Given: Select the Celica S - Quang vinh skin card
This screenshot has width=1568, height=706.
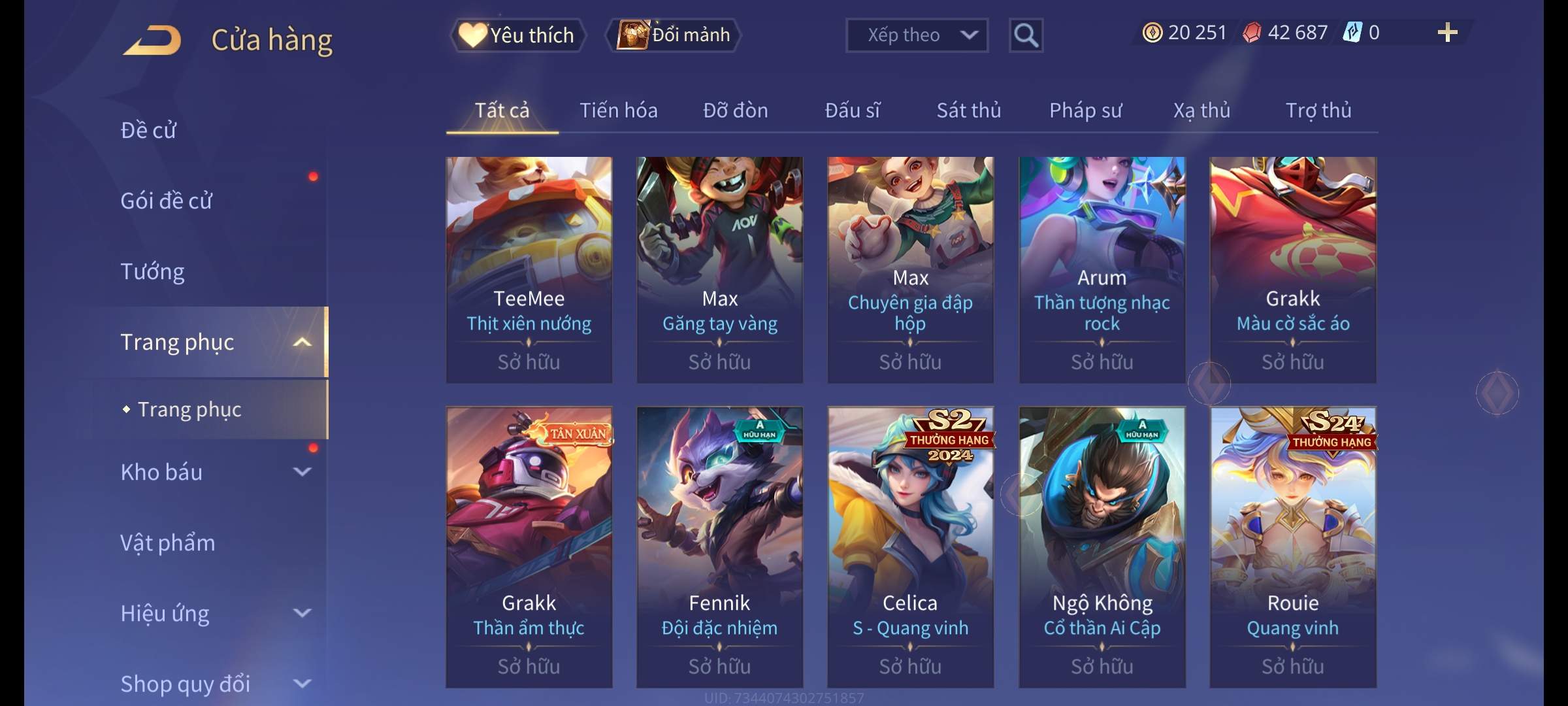Looking at the screenshot, I should [x=911, y=547].
